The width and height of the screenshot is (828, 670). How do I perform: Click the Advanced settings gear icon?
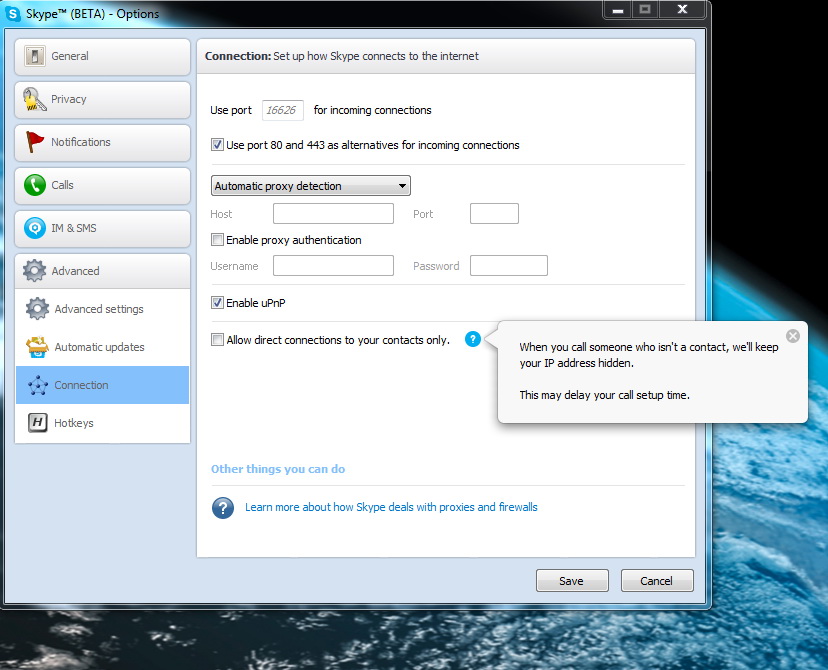click(x=37, y=309)
